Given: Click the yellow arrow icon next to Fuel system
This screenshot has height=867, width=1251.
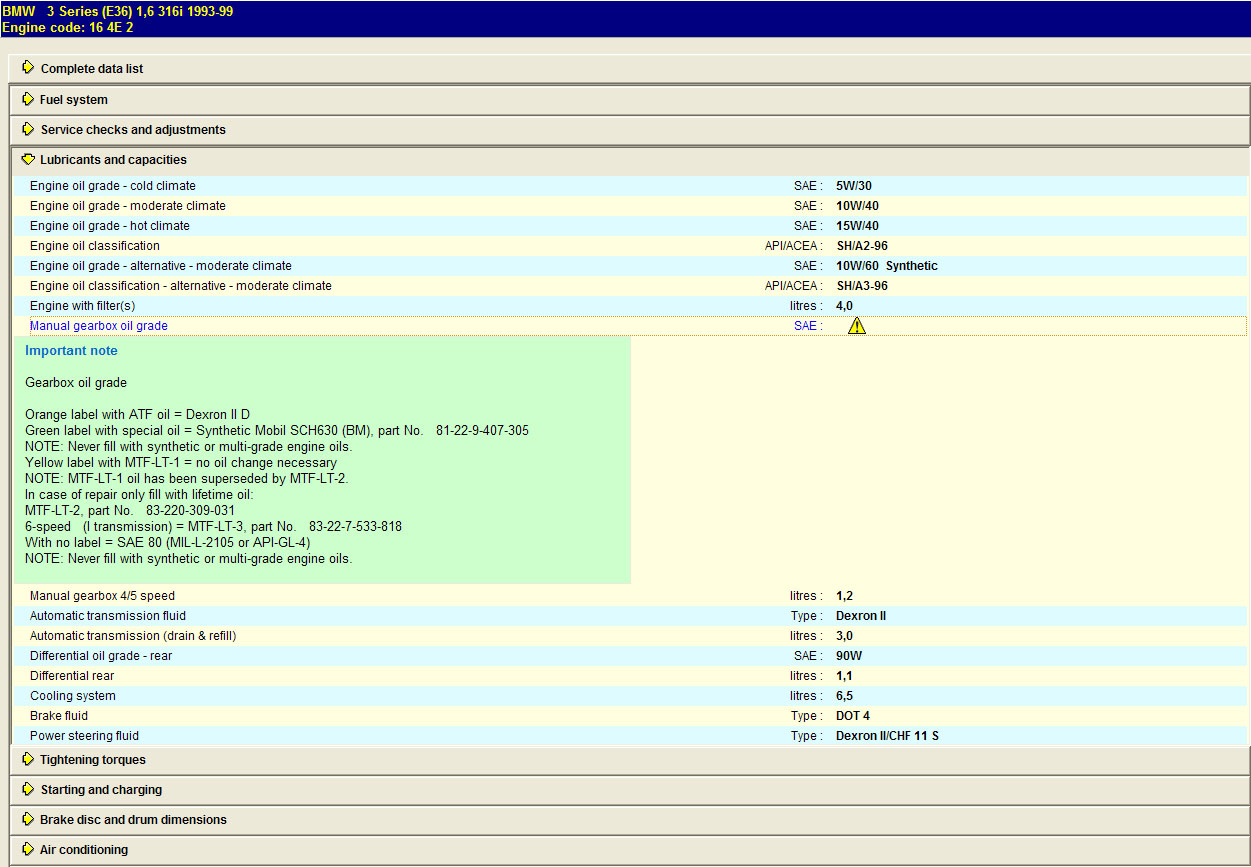Looking at the screenshot, I should tap(28, 99).
